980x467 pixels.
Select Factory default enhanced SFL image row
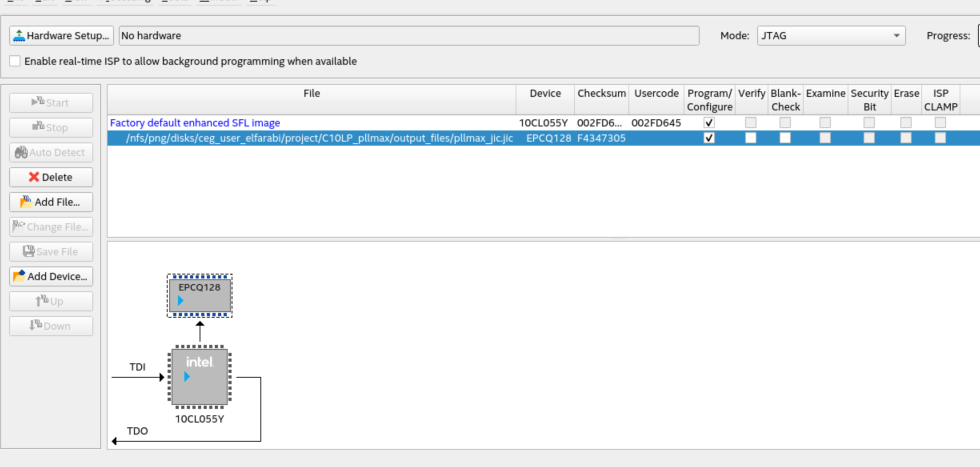click(195, 123)
